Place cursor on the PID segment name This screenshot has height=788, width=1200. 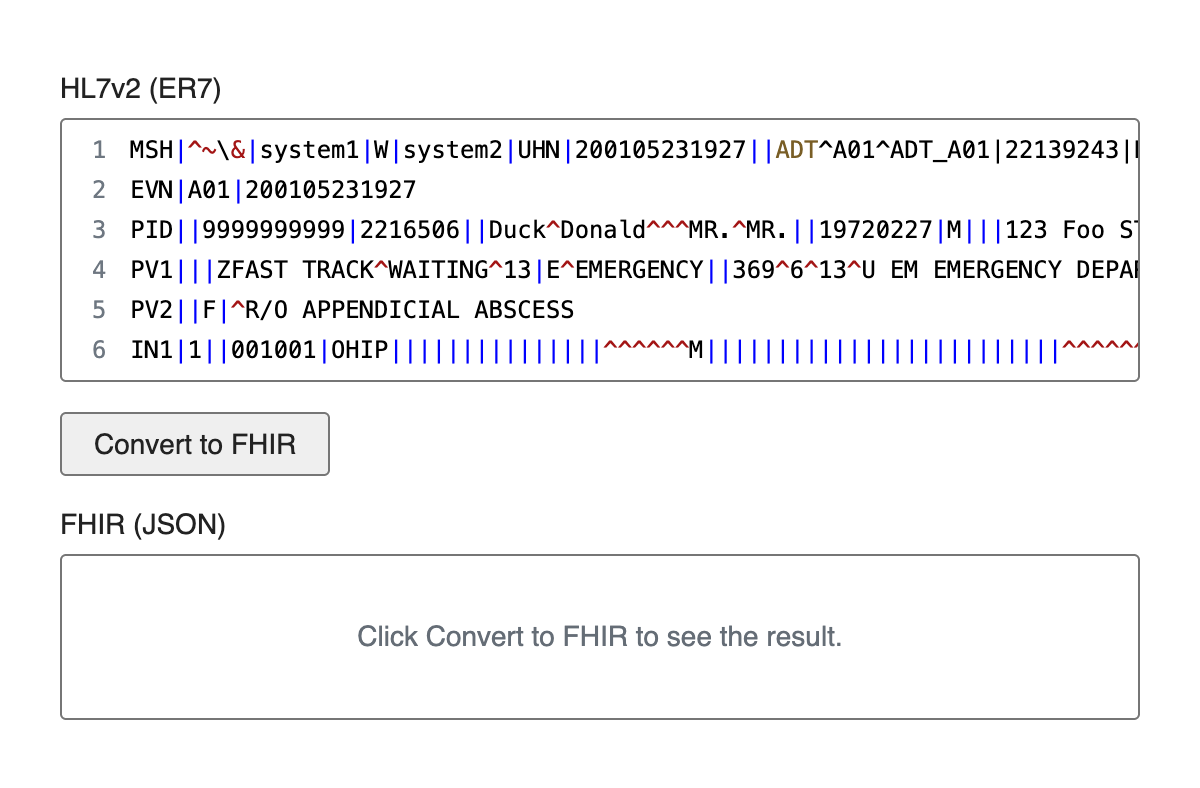click(151, 230)
